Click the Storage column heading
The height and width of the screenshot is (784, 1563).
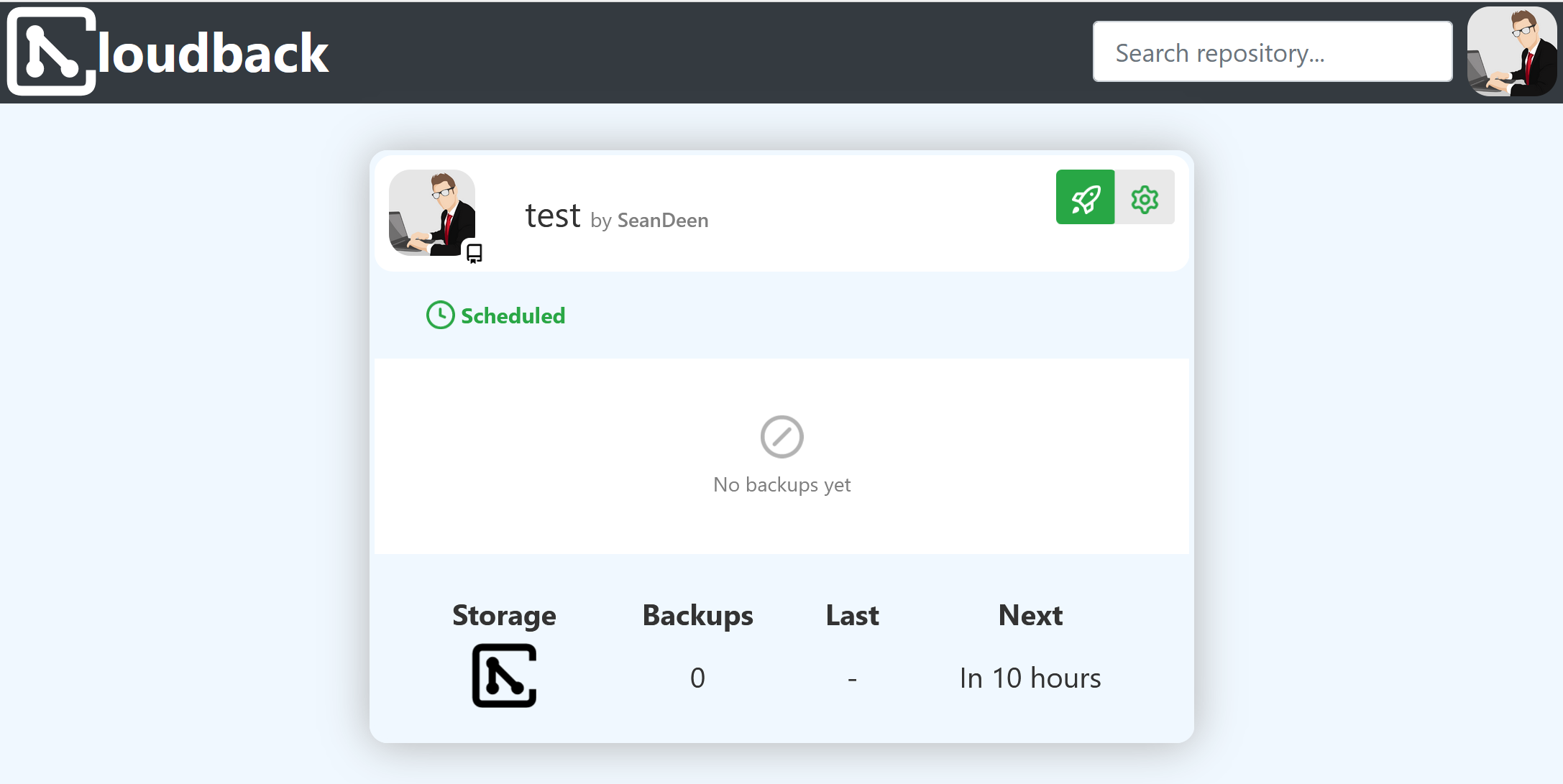[504, 616]
